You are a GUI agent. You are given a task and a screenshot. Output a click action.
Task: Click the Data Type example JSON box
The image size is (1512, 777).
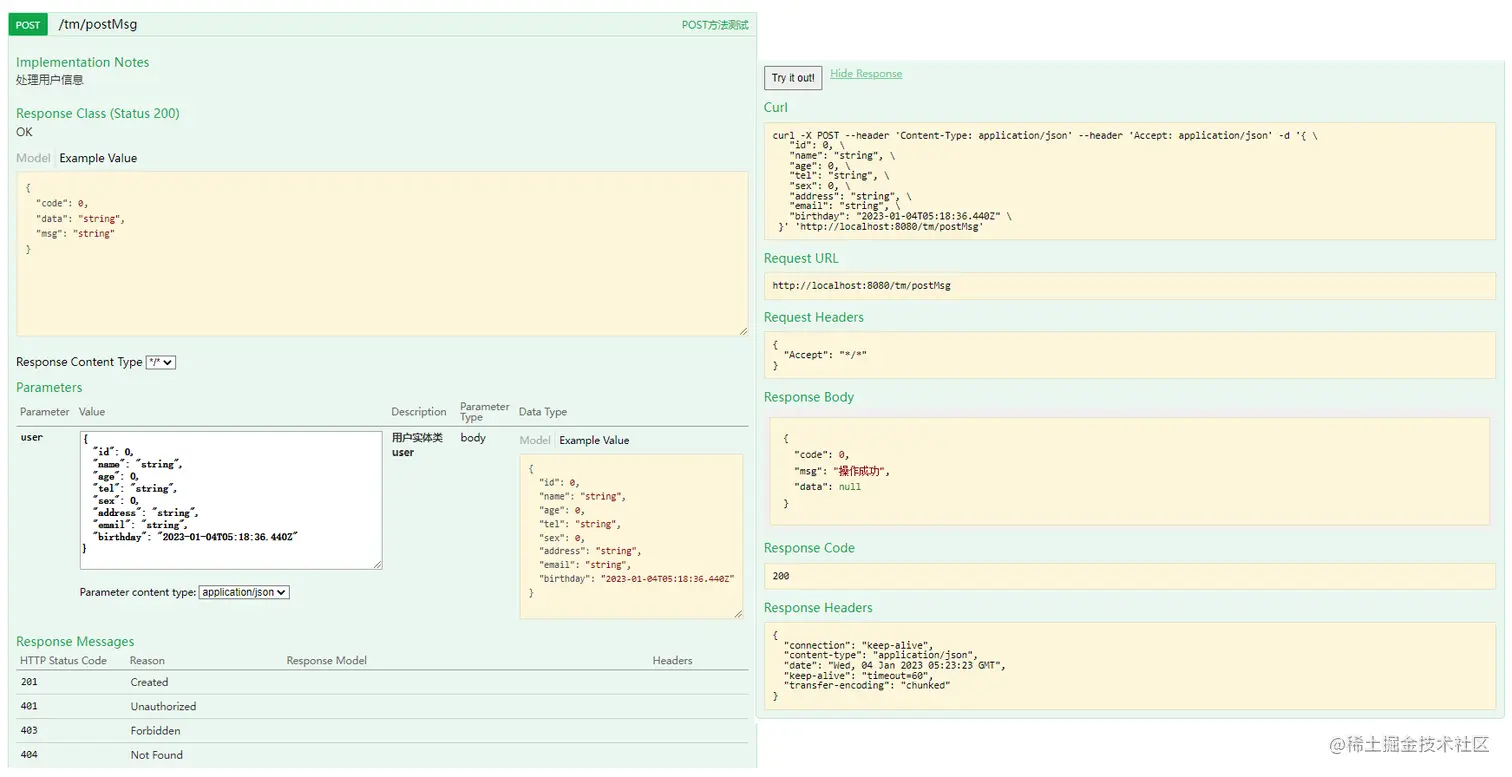[x=631, y=536]
